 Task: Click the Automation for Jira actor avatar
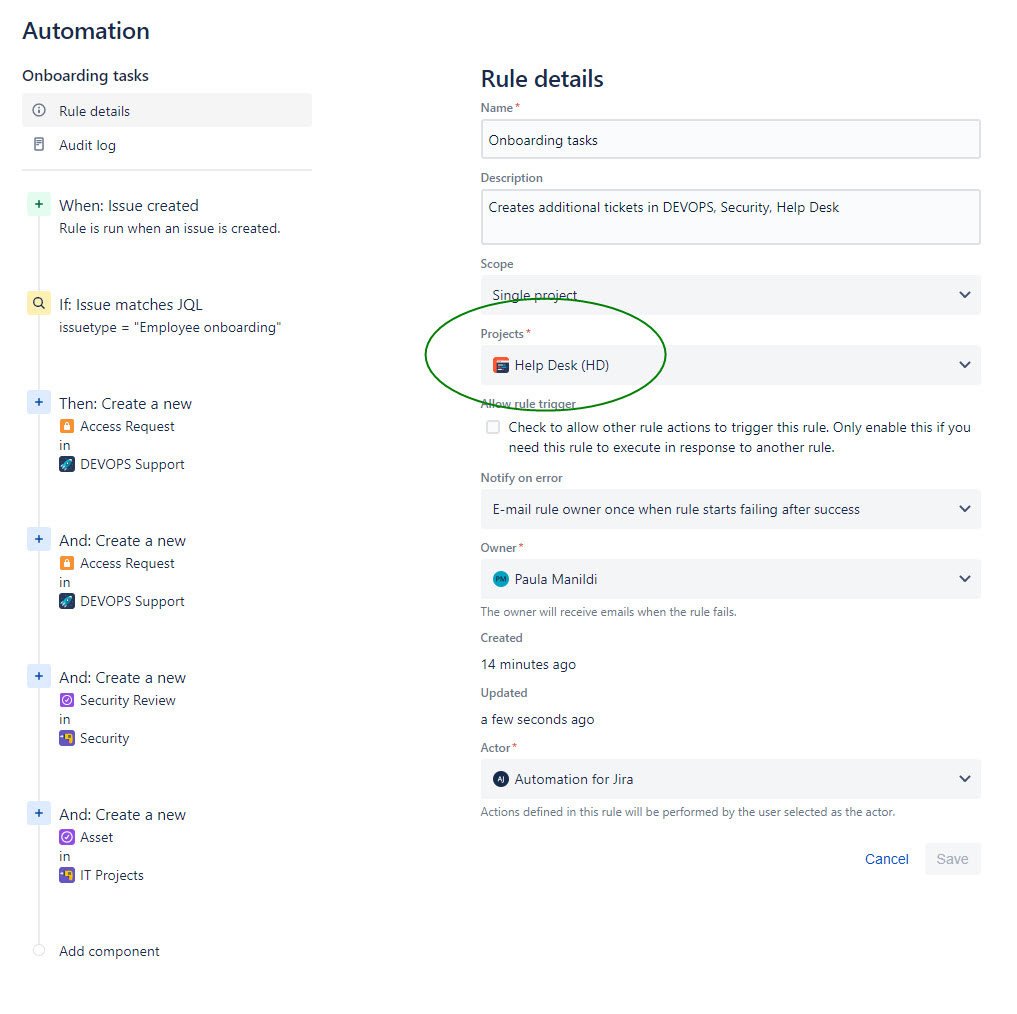(501, 779)
